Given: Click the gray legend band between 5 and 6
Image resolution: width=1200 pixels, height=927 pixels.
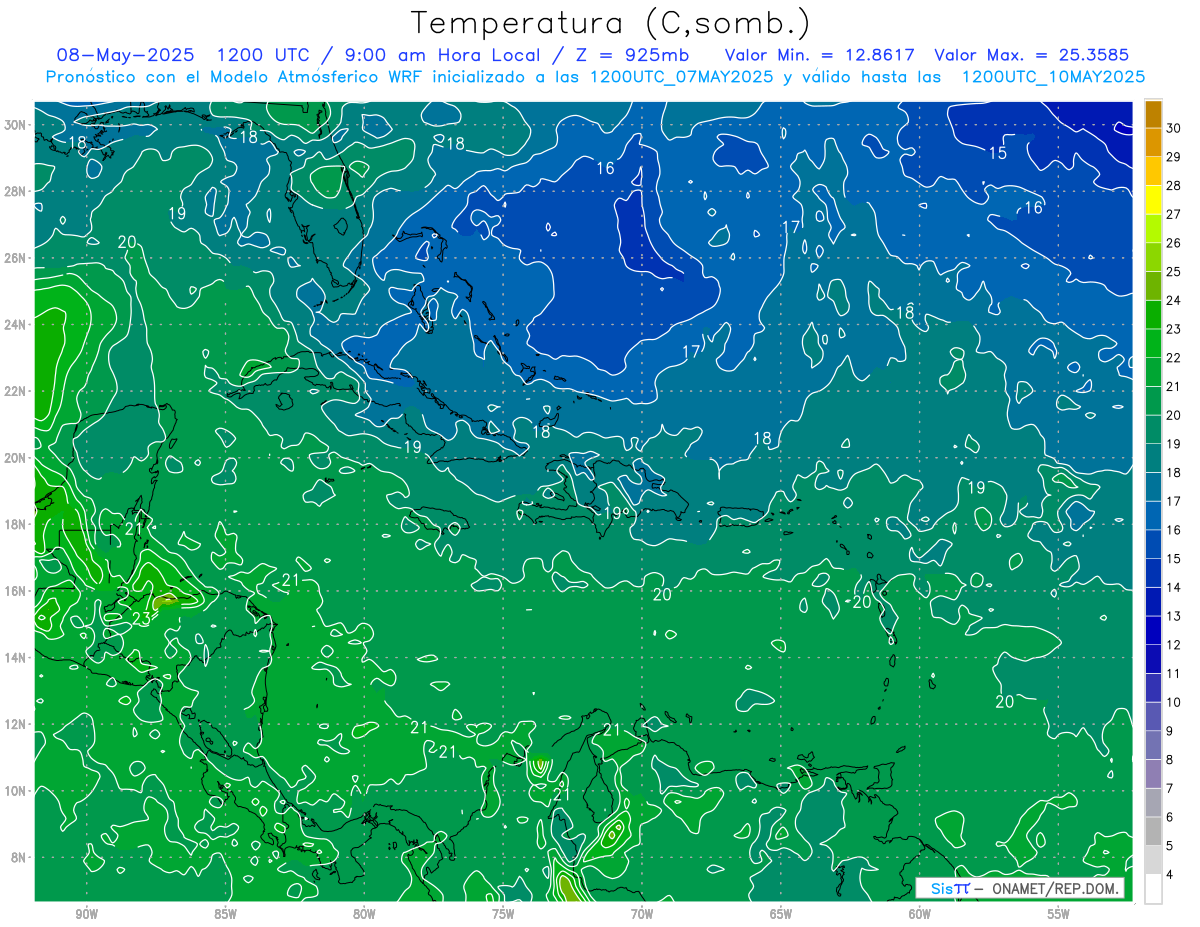Looking at the screenshot, I should 1153,831.
